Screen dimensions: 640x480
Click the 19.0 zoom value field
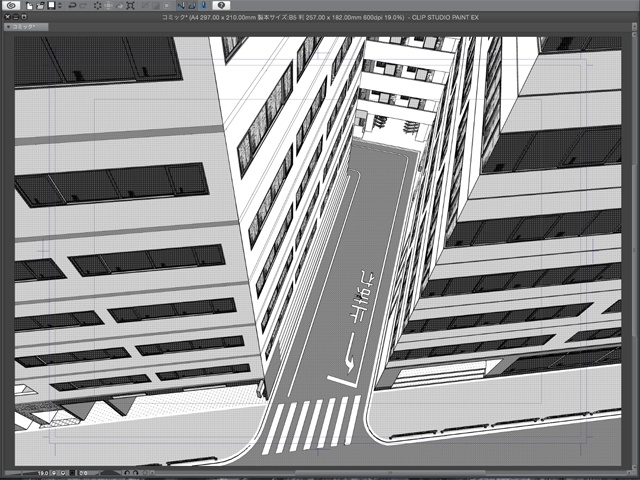(43, 473)
